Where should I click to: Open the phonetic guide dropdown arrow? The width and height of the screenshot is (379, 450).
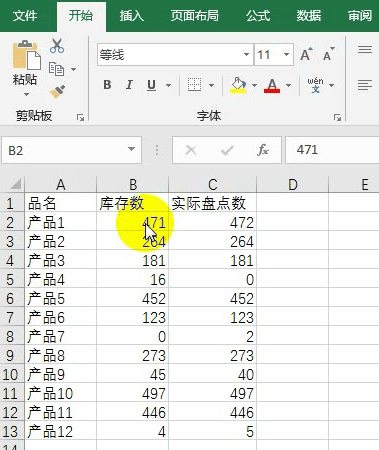pos(331,85)
